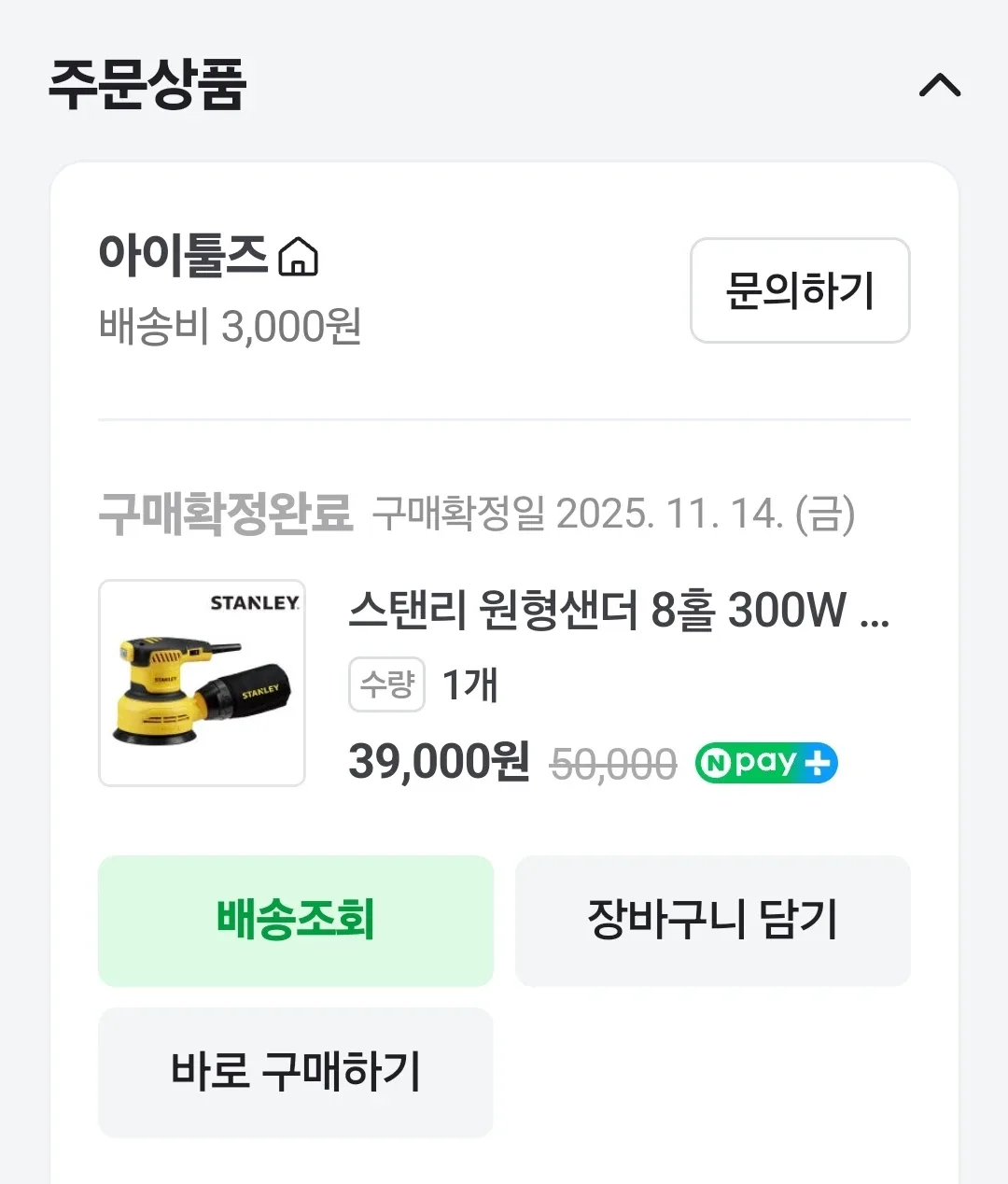1008x1184 pixels.
Task: Collapse the 주문상품 section chevron
Action: click(x=939, y=86)
